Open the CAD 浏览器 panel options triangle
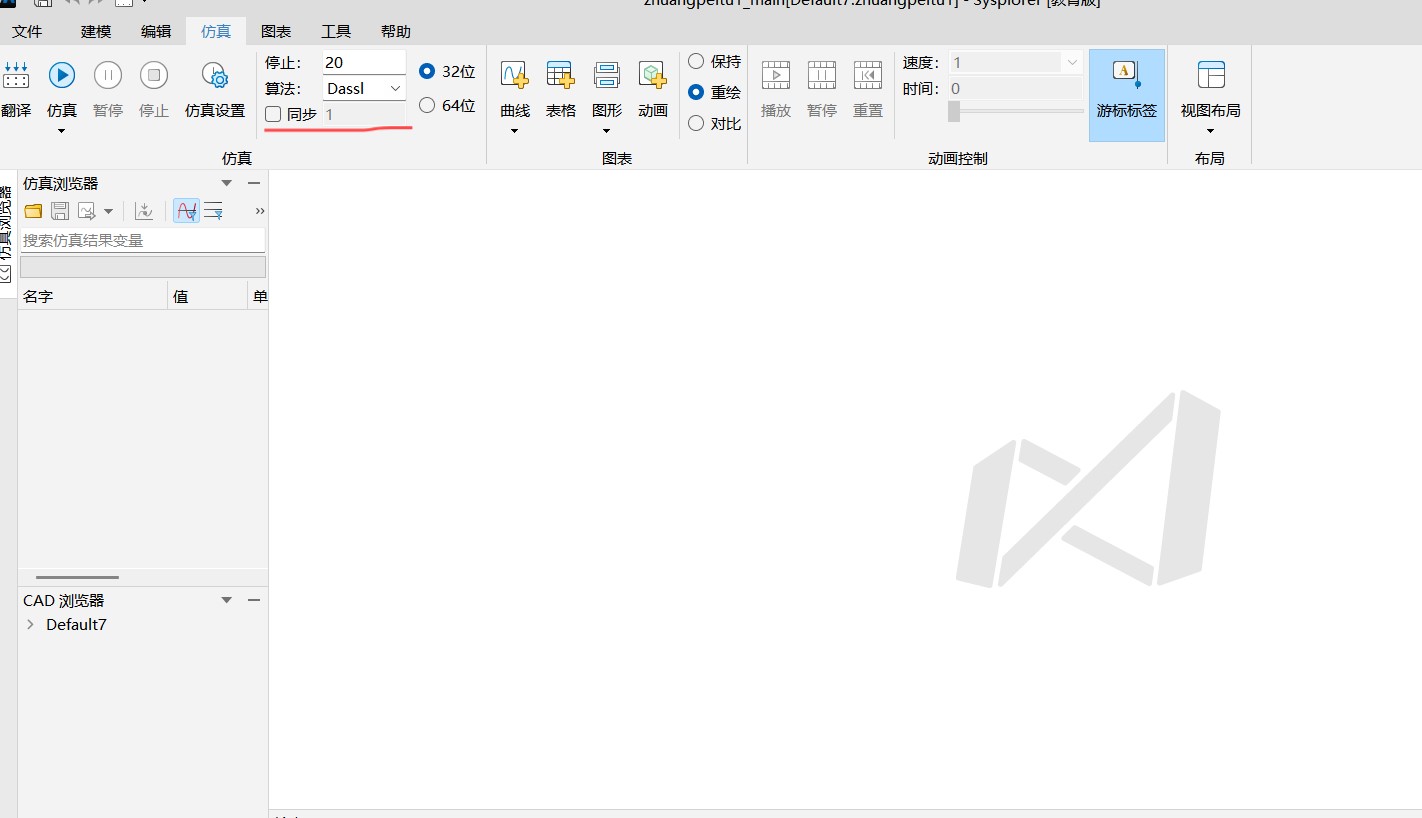Viewport: 1422px width, 818px height. pyautogui.click(x=227, y=600)
